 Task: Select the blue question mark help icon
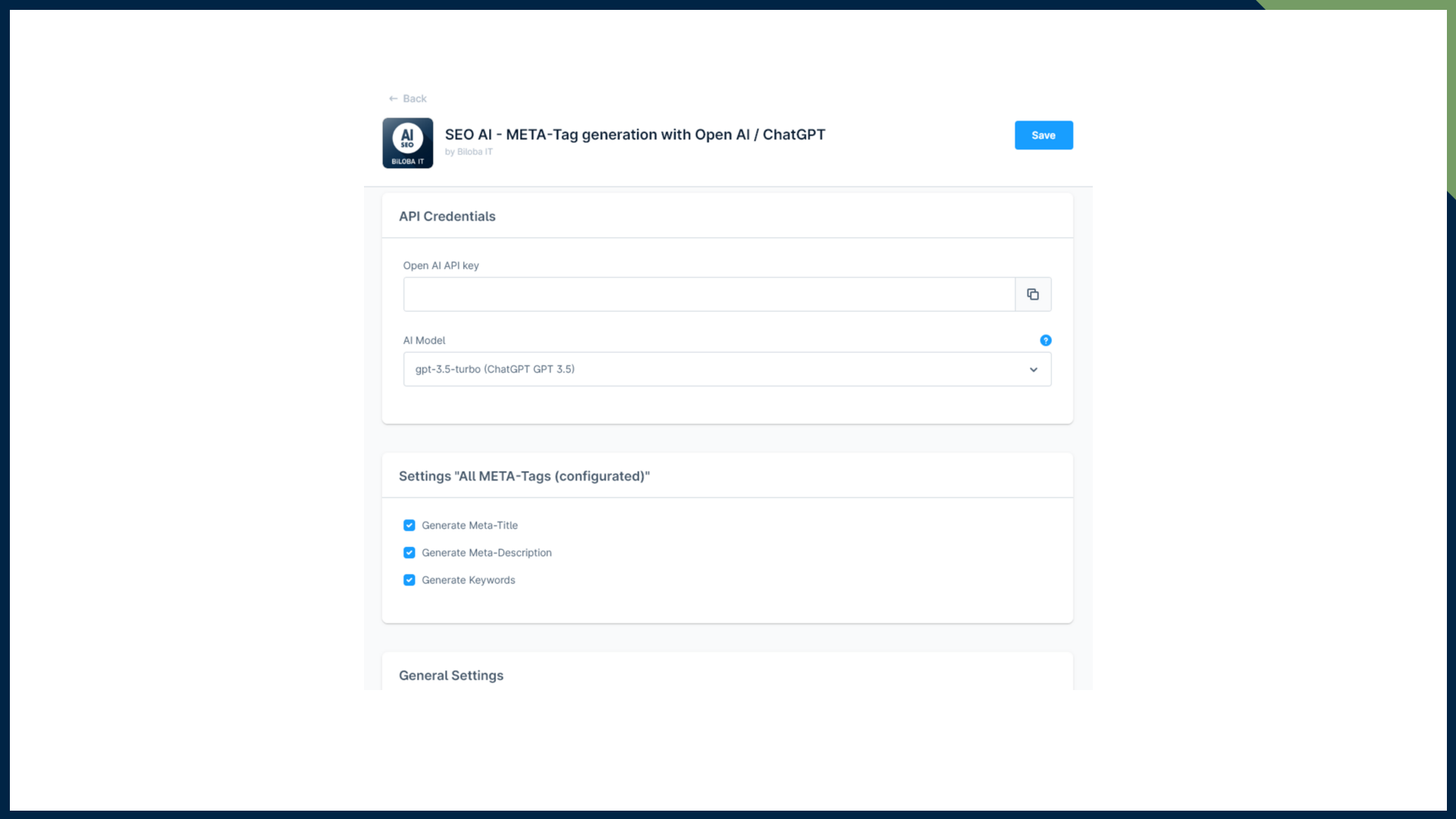pos(1046,340)
